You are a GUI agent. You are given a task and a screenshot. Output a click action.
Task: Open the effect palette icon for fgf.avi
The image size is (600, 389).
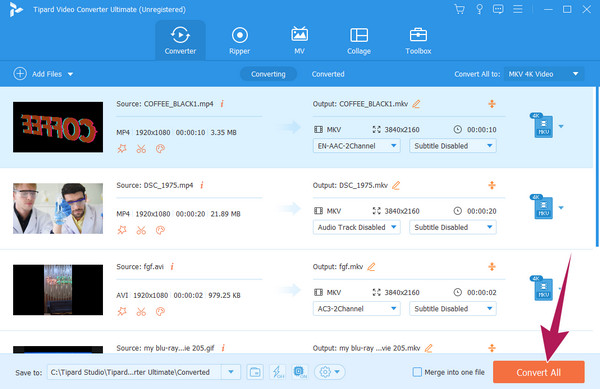tap(160, 311)
